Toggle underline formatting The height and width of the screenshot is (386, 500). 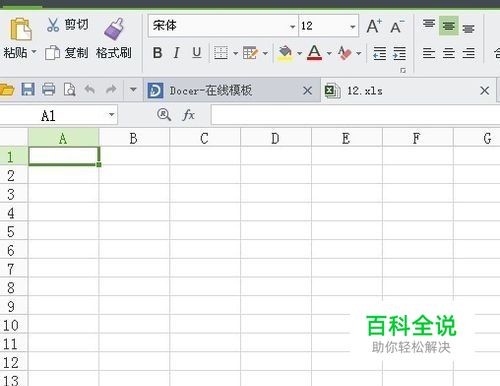(x=197, y=53)
